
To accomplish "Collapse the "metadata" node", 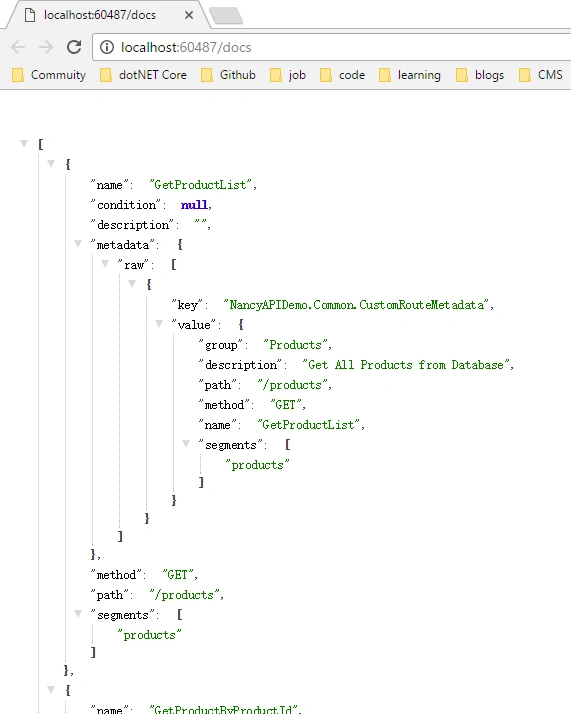I will click(x=78, y=244).
